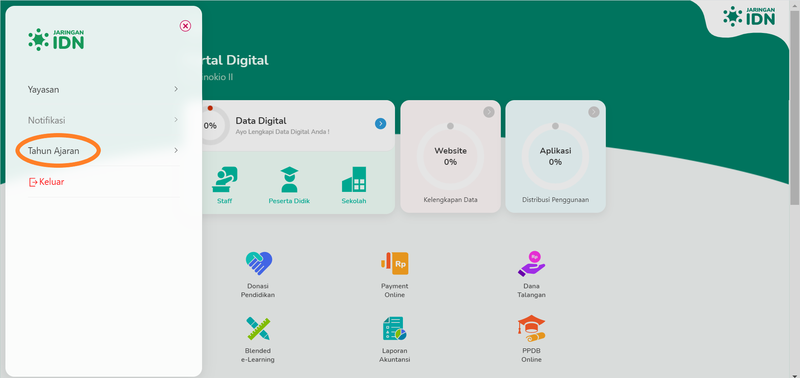Click 'Ayo Lengkapi Data Digital Anda !' text
The width and height of the screenshot is (800, 378).
(x=282, y=132)
